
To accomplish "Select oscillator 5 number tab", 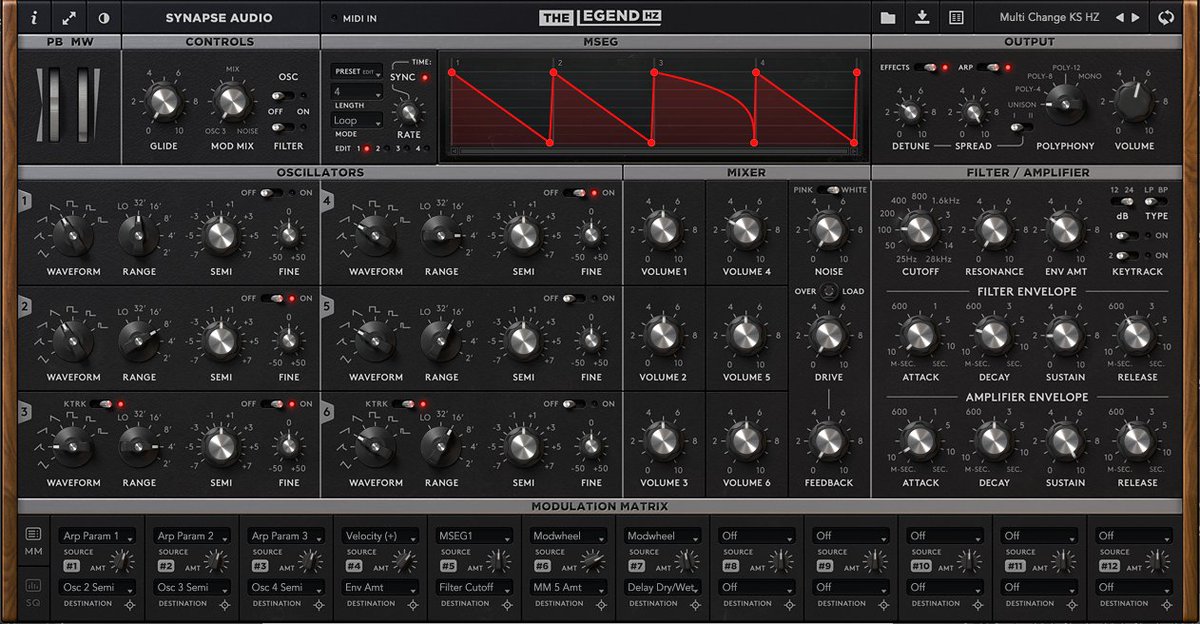I will coord(329,306).
